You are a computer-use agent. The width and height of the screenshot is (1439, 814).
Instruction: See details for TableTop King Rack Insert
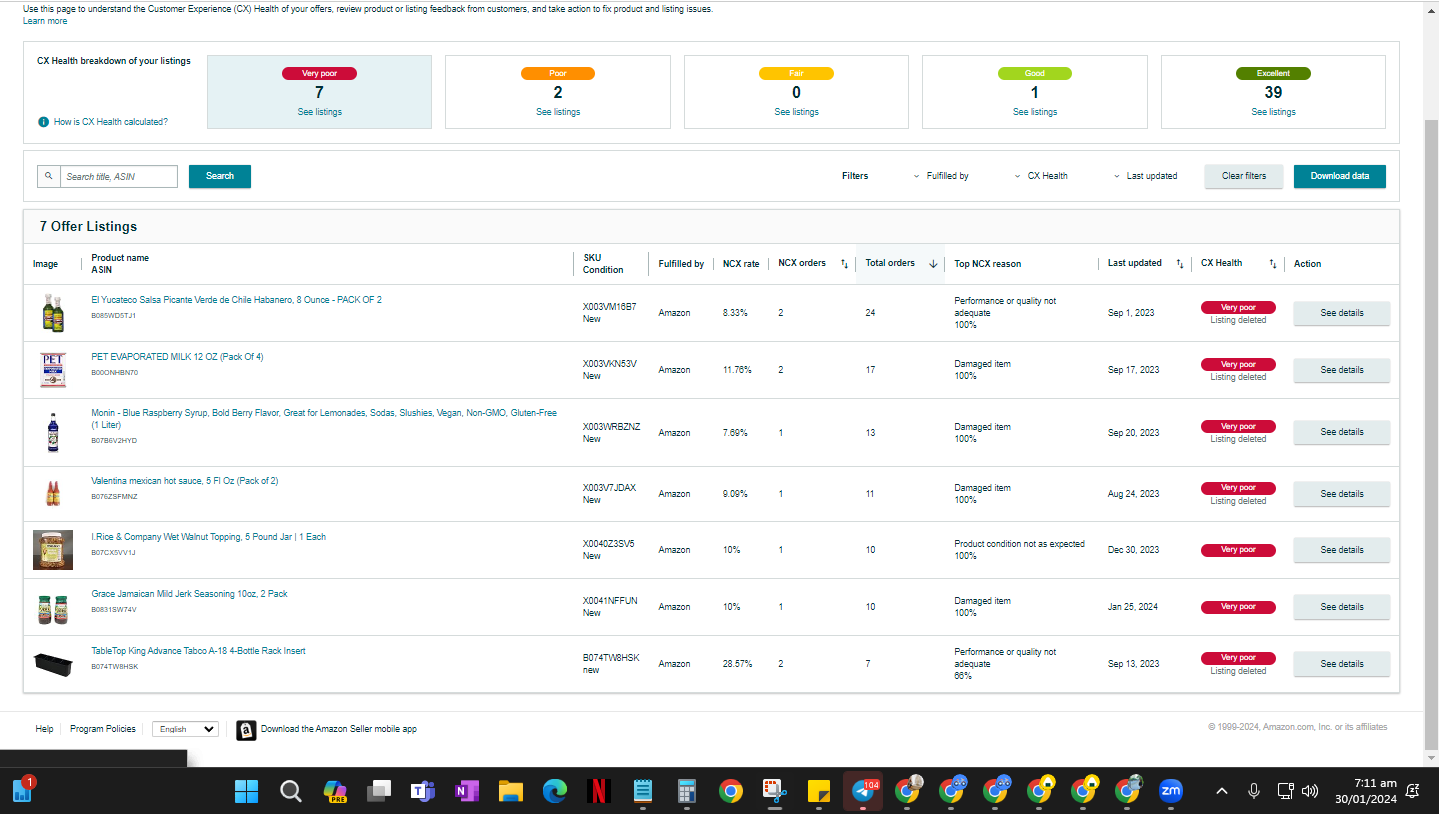coord(1342,664)
